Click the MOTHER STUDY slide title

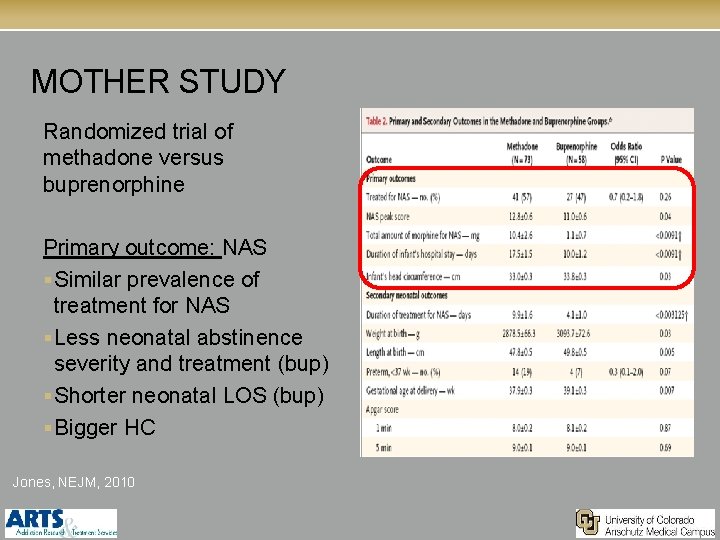click(158, 81)
